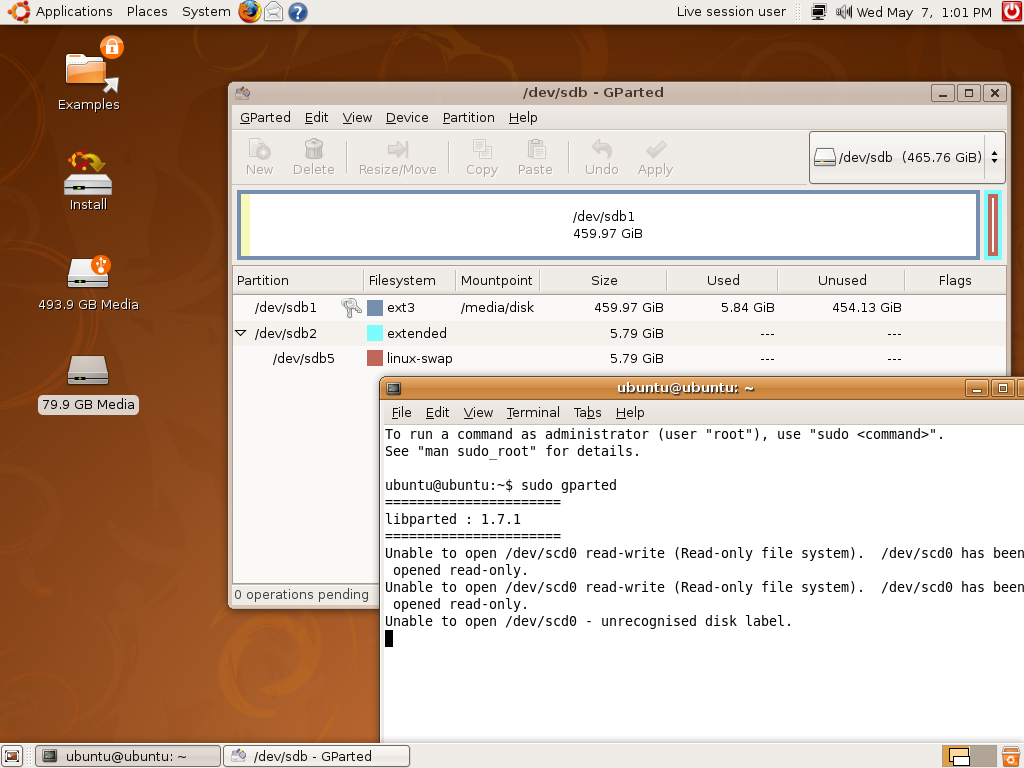This screenshot has width=1024, height=768.
Task: Click the New partition toolbar icon
Action: point(259,157)
